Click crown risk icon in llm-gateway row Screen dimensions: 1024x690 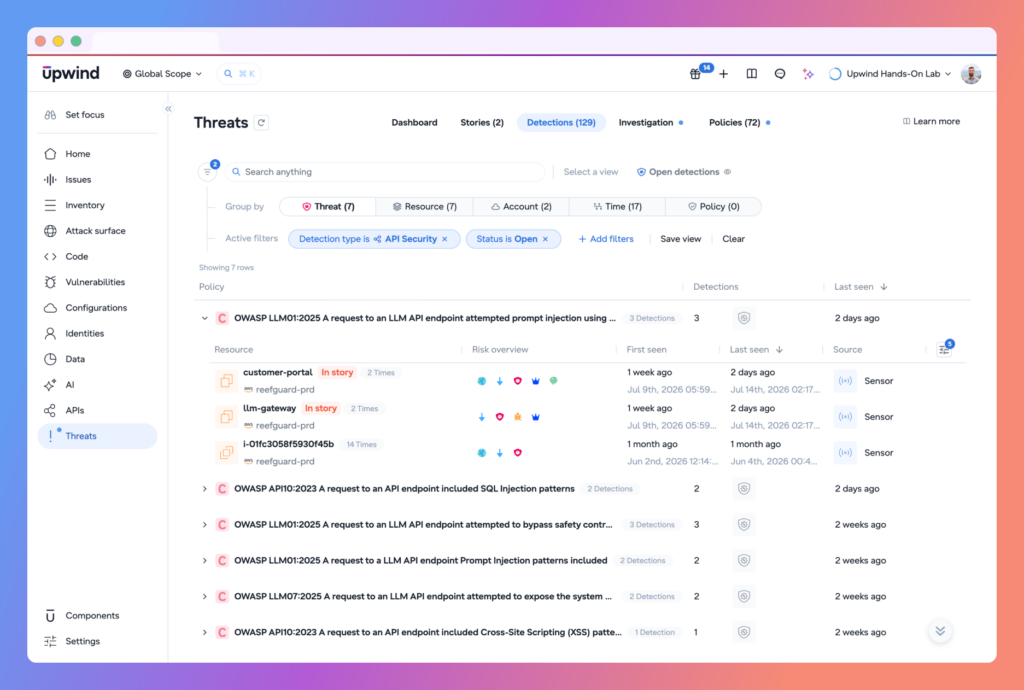coord(536,416)
